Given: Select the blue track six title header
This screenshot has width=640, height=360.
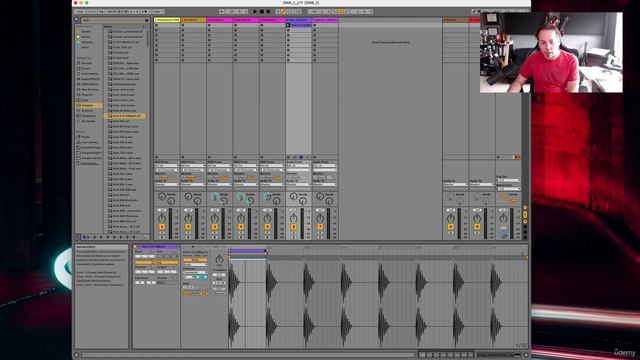Looking at the screenshot, I should 298,20.
